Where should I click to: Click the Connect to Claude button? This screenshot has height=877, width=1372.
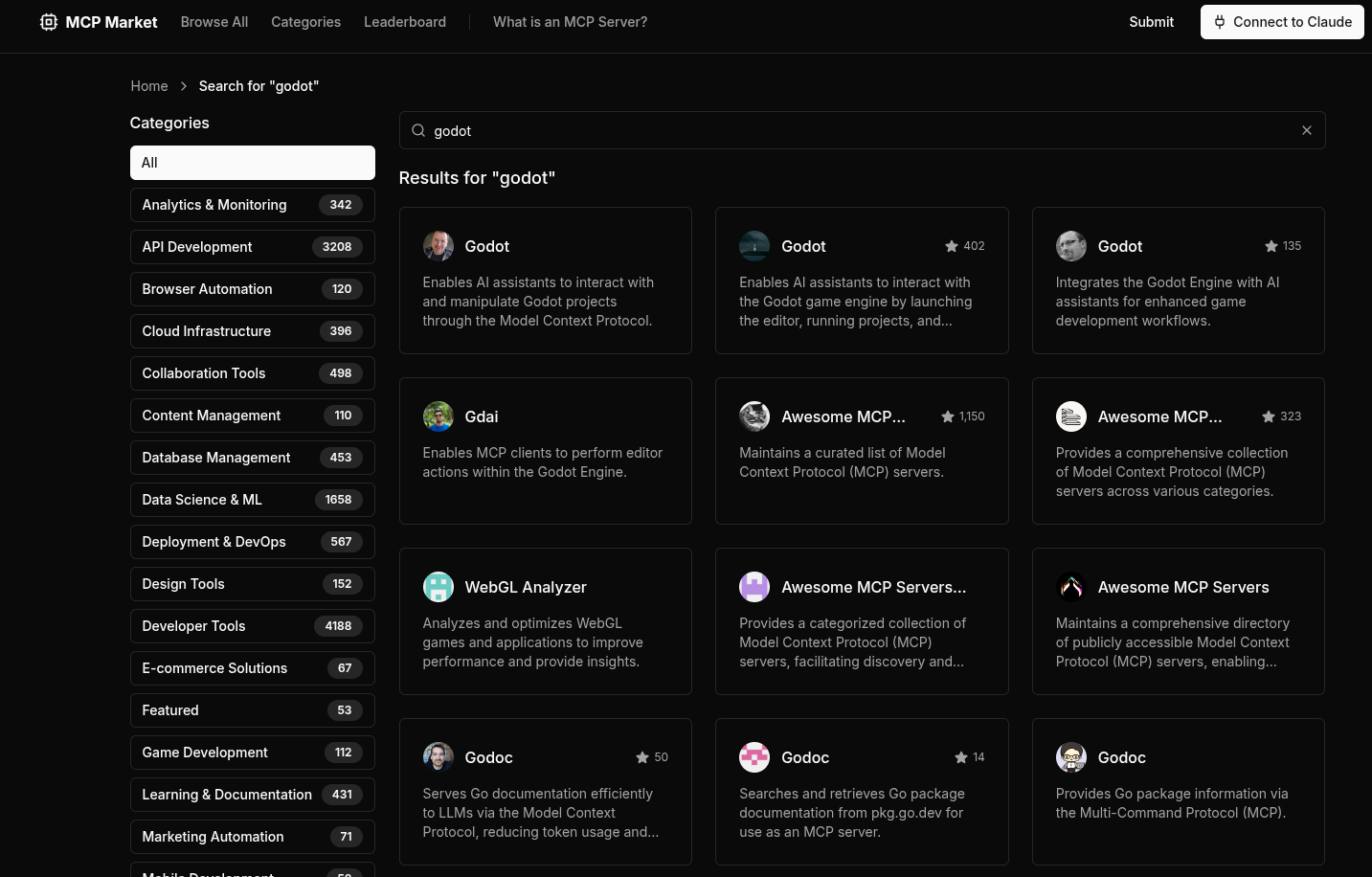tap(1282, 22)
